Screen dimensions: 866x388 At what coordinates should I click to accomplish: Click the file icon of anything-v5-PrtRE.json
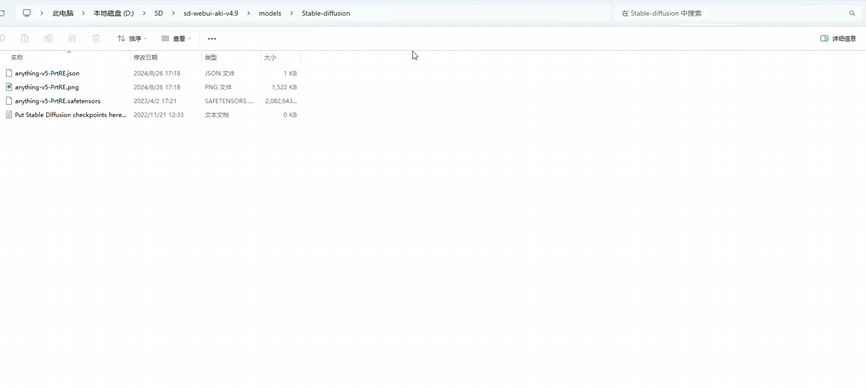[8, 73]
